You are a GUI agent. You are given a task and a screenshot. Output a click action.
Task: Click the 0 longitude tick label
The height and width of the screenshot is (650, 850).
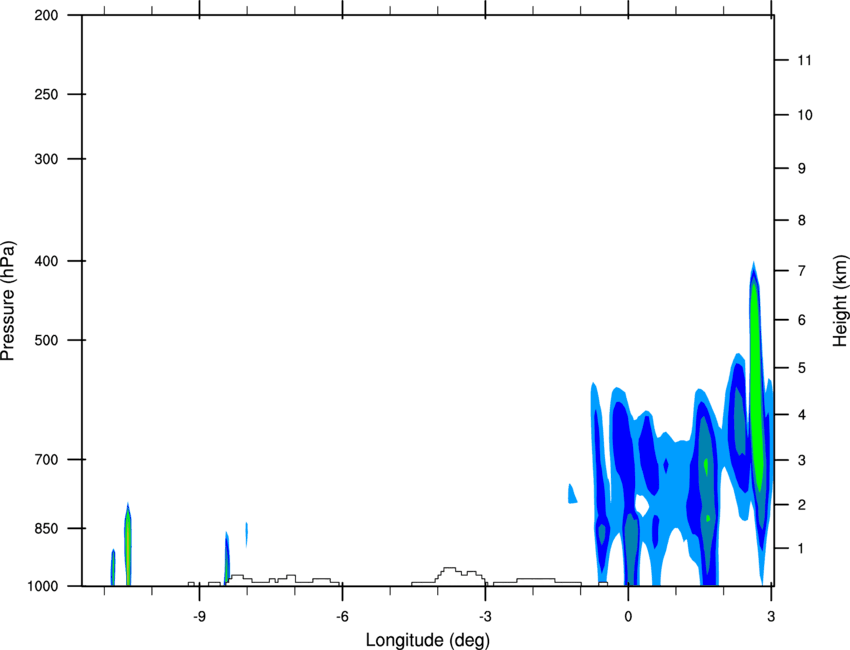tap(628, 616)
